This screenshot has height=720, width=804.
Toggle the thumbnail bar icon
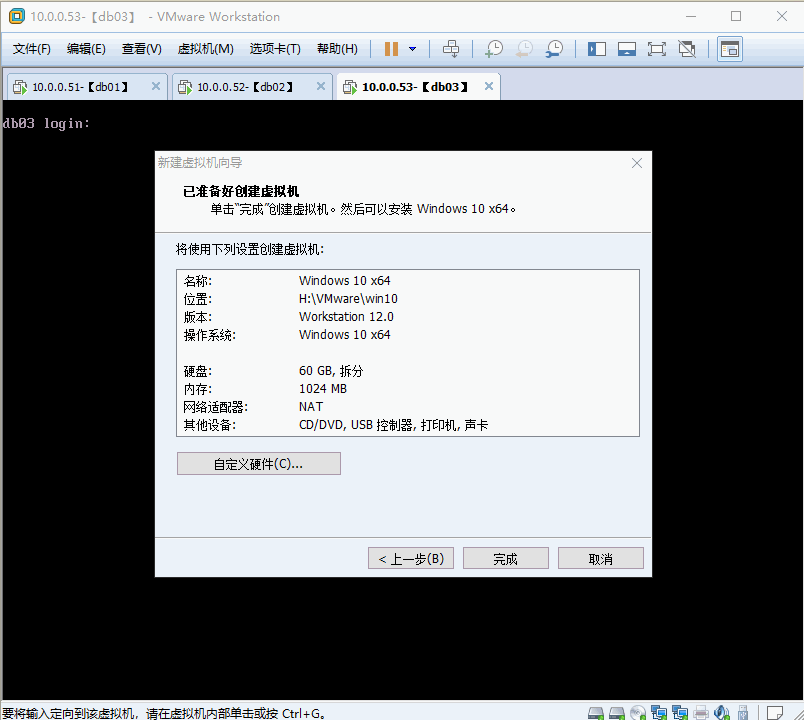point(627,49)
